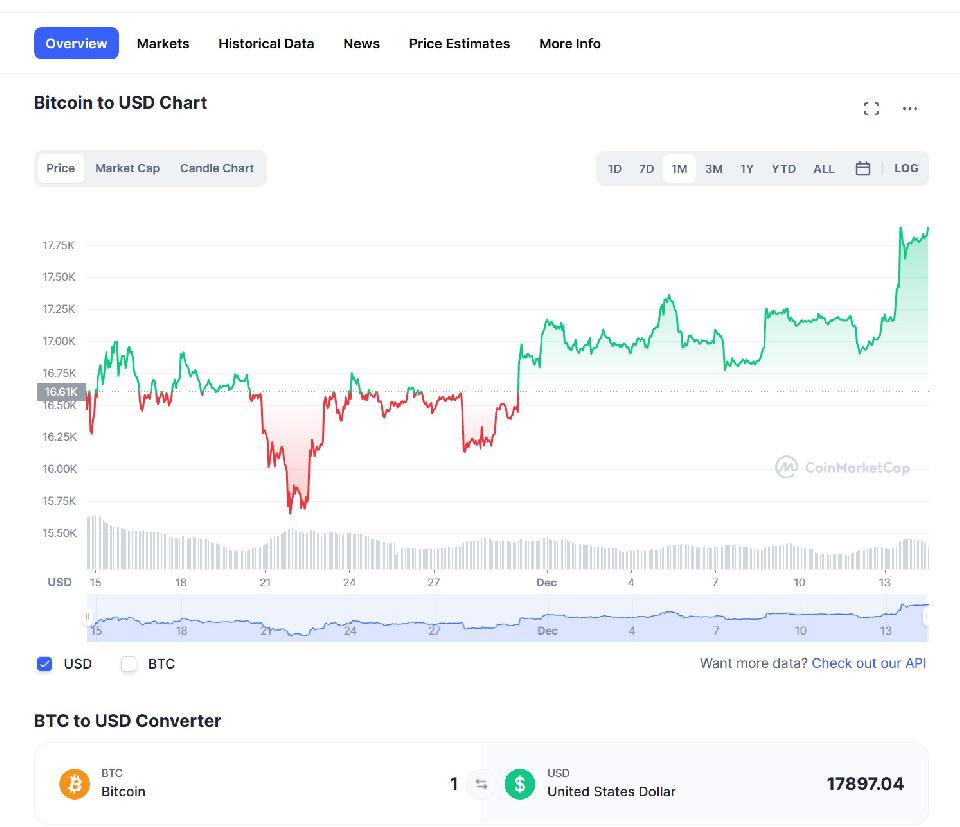Click the CoinMarketCap watermark logo
This screenshot has height=827, width=960.
click(x=842, y=467)
